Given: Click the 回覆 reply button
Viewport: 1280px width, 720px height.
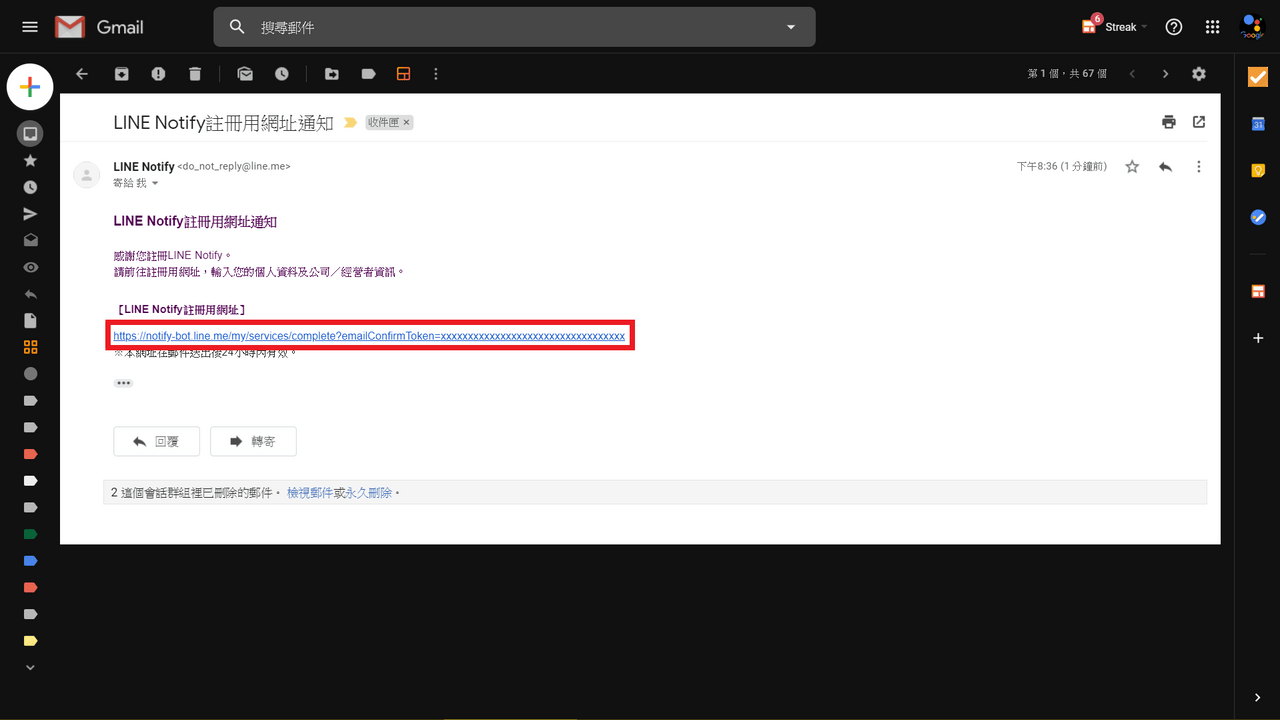Looking at the screenshot, I should (x=157, y=441).
